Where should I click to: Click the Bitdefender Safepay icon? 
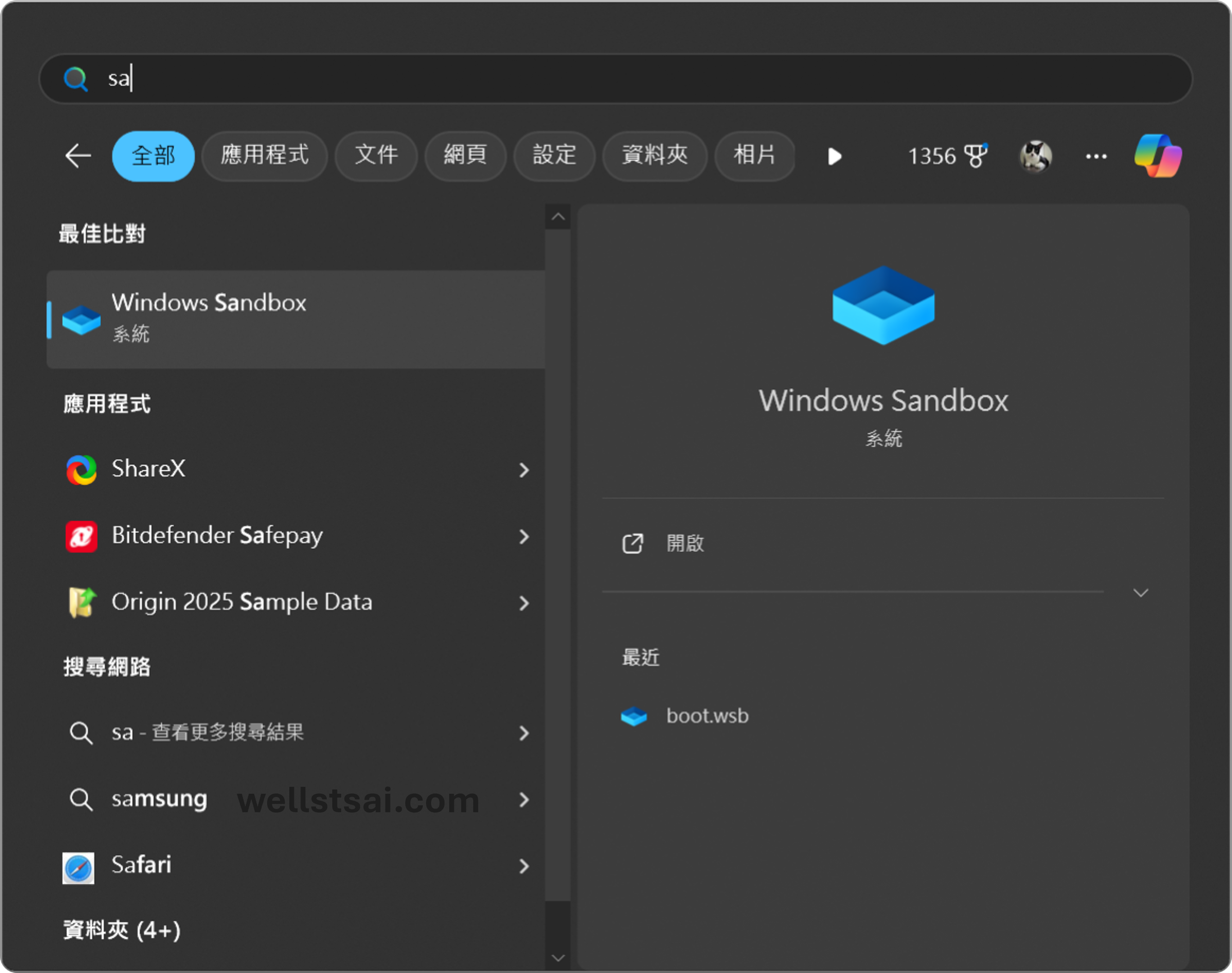click(x=81, y=536)
